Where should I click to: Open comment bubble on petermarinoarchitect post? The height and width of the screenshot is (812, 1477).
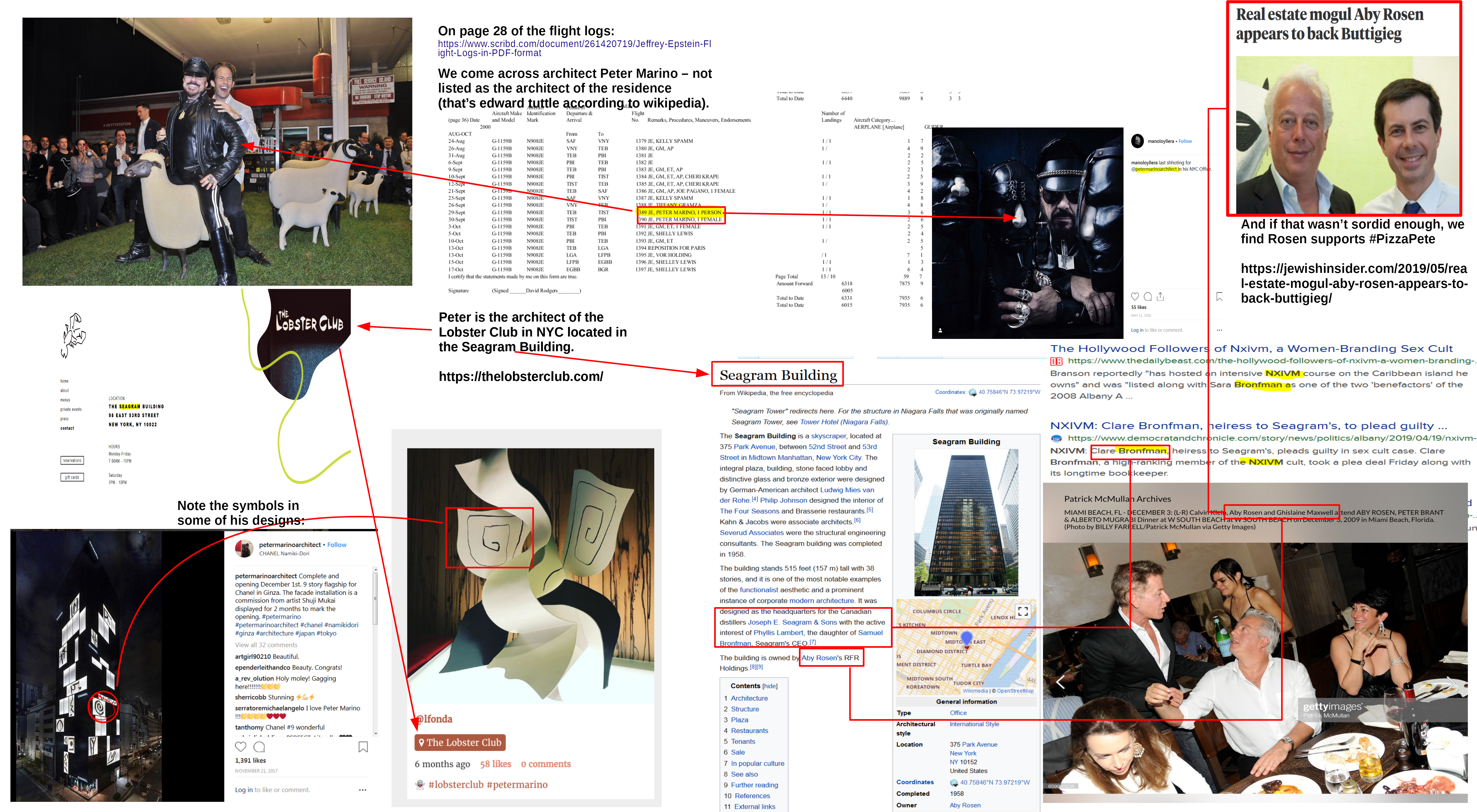(x=259, y=747)
